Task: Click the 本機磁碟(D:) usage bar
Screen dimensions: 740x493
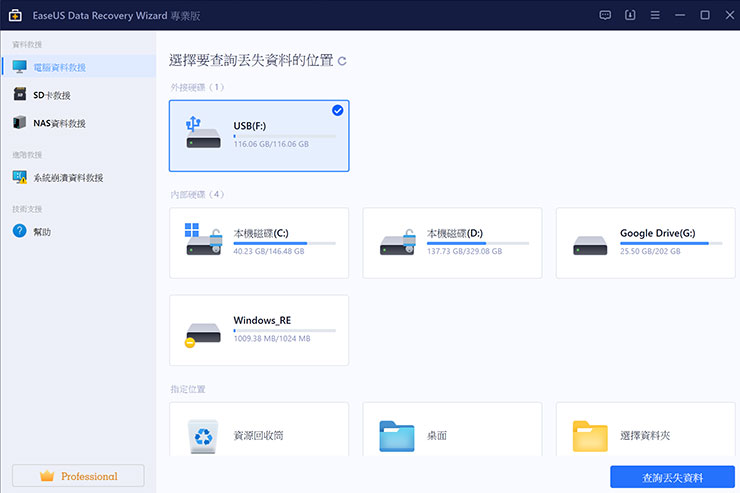Action: click(x=478, y=243)
